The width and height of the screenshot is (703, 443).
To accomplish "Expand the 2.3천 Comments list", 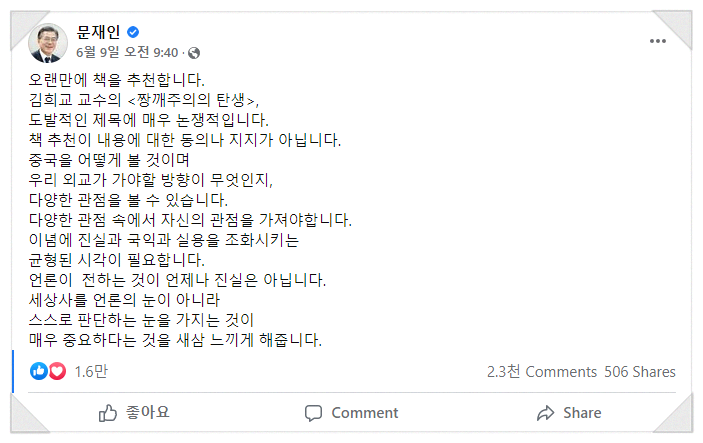I will click(540, 371).
